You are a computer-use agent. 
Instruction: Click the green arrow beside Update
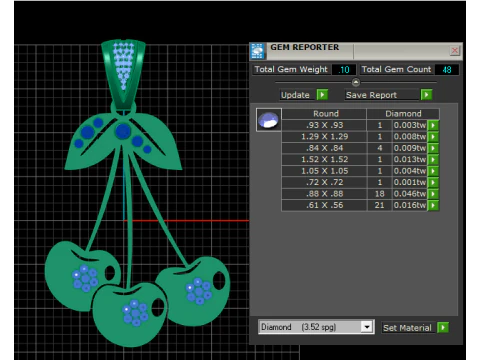(x=322, y=95)
